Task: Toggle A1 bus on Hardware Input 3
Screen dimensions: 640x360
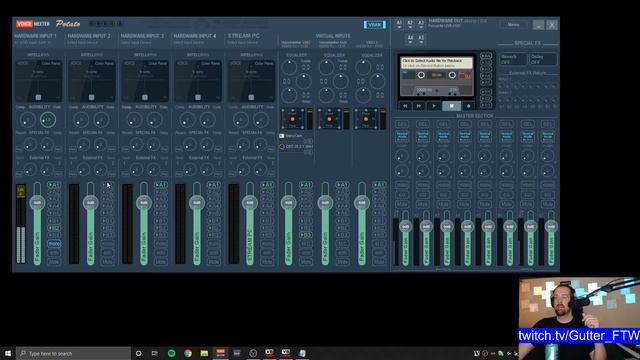Action: pyautogui.click(x=160, y=185)
